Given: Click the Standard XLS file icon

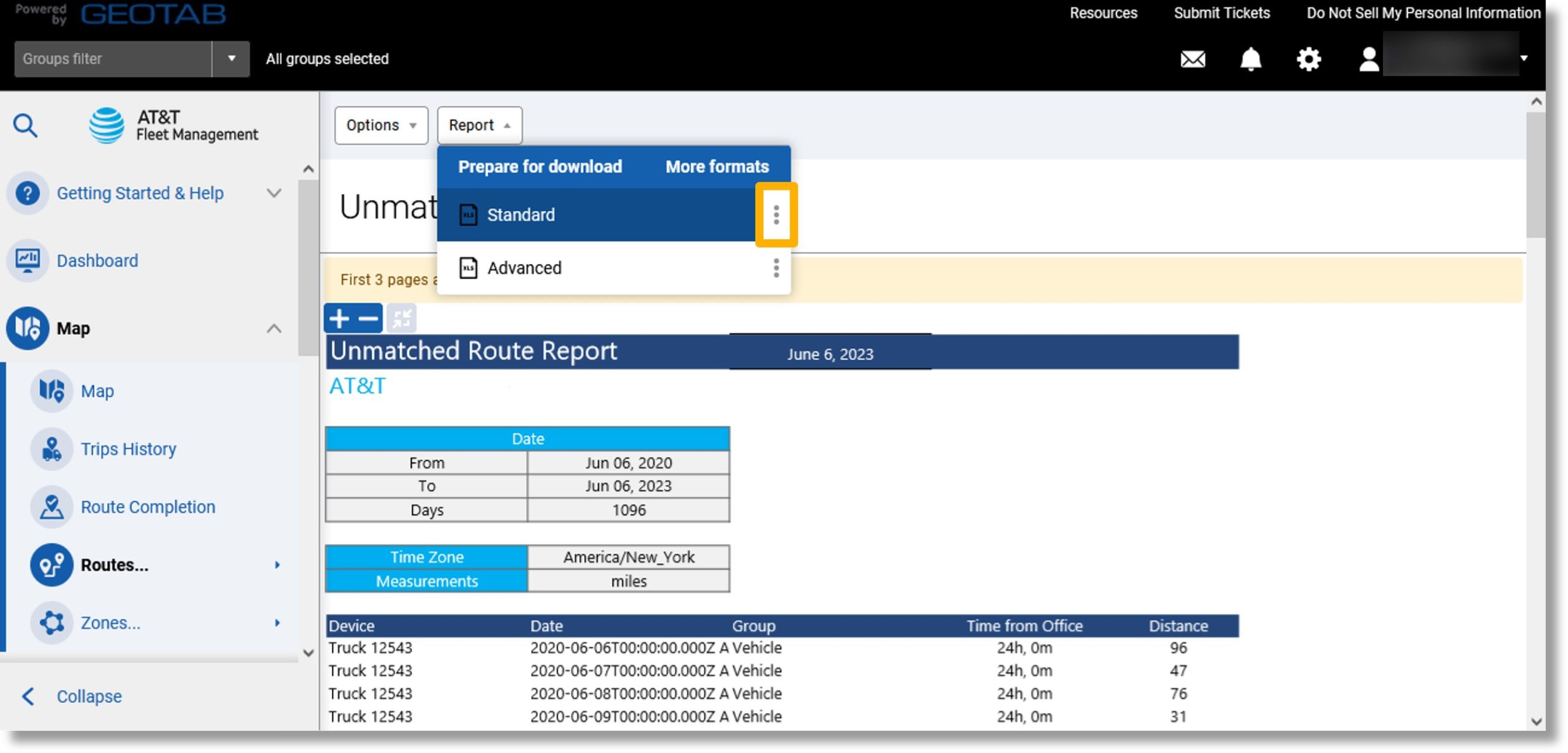Looking at the screenshot, I should point(469,215).
